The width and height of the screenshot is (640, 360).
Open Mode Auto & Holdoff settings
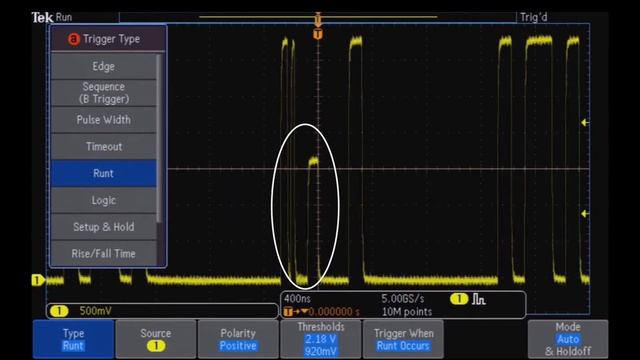point(568,339)
